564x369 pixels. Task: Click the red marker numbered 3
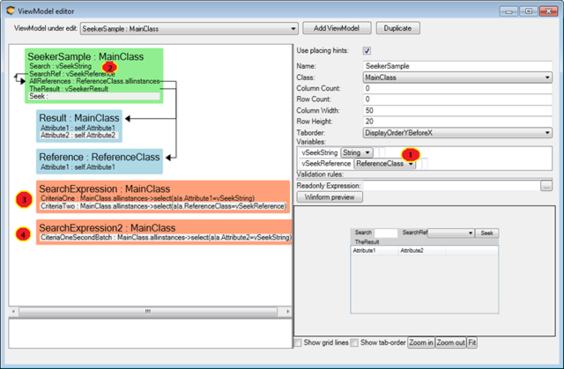coord(24,200)
